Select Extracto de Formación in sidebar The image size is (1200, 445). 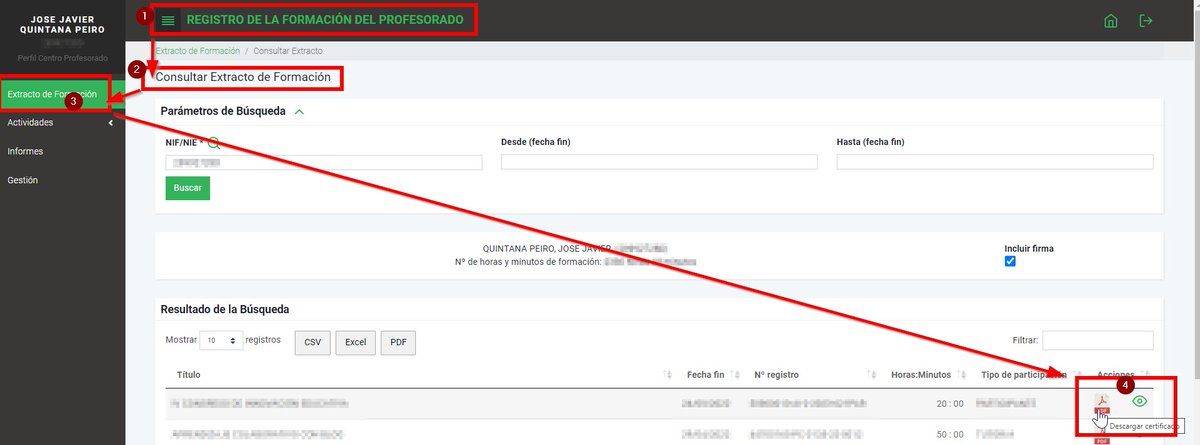[x=52, y=94]
